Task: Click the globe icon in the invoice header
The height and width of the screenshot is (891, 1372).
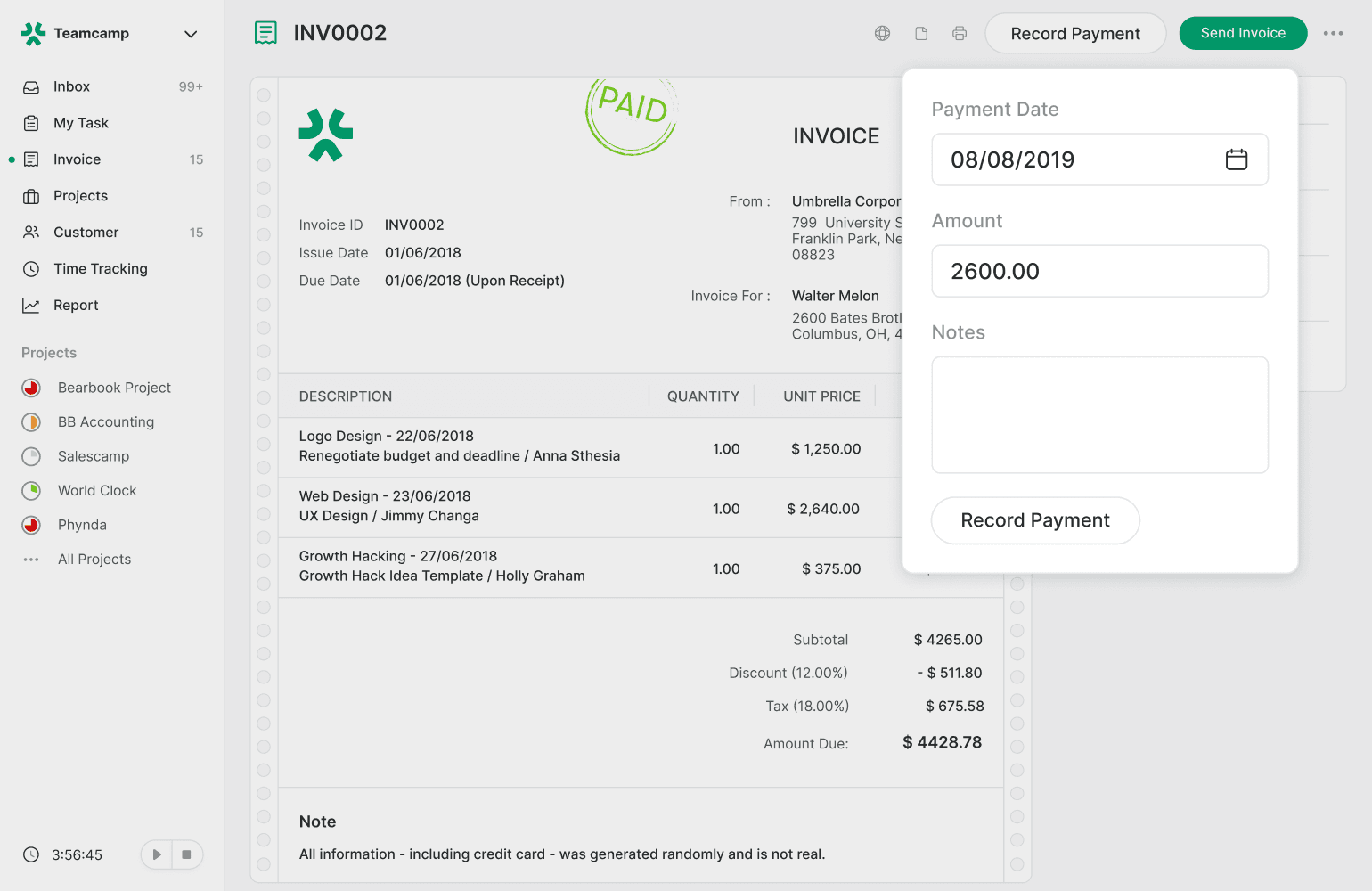Action: pyautogui.click(x=882, y=33)
